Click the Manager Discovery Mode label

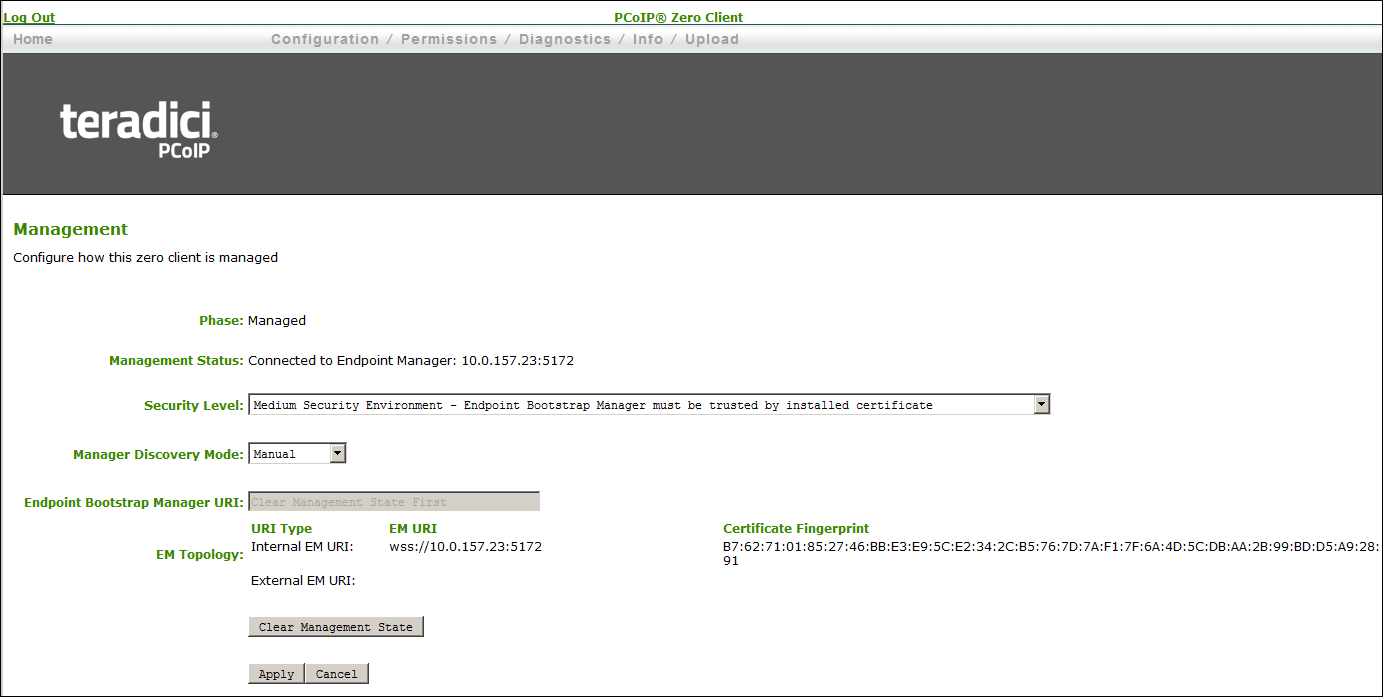158,454
